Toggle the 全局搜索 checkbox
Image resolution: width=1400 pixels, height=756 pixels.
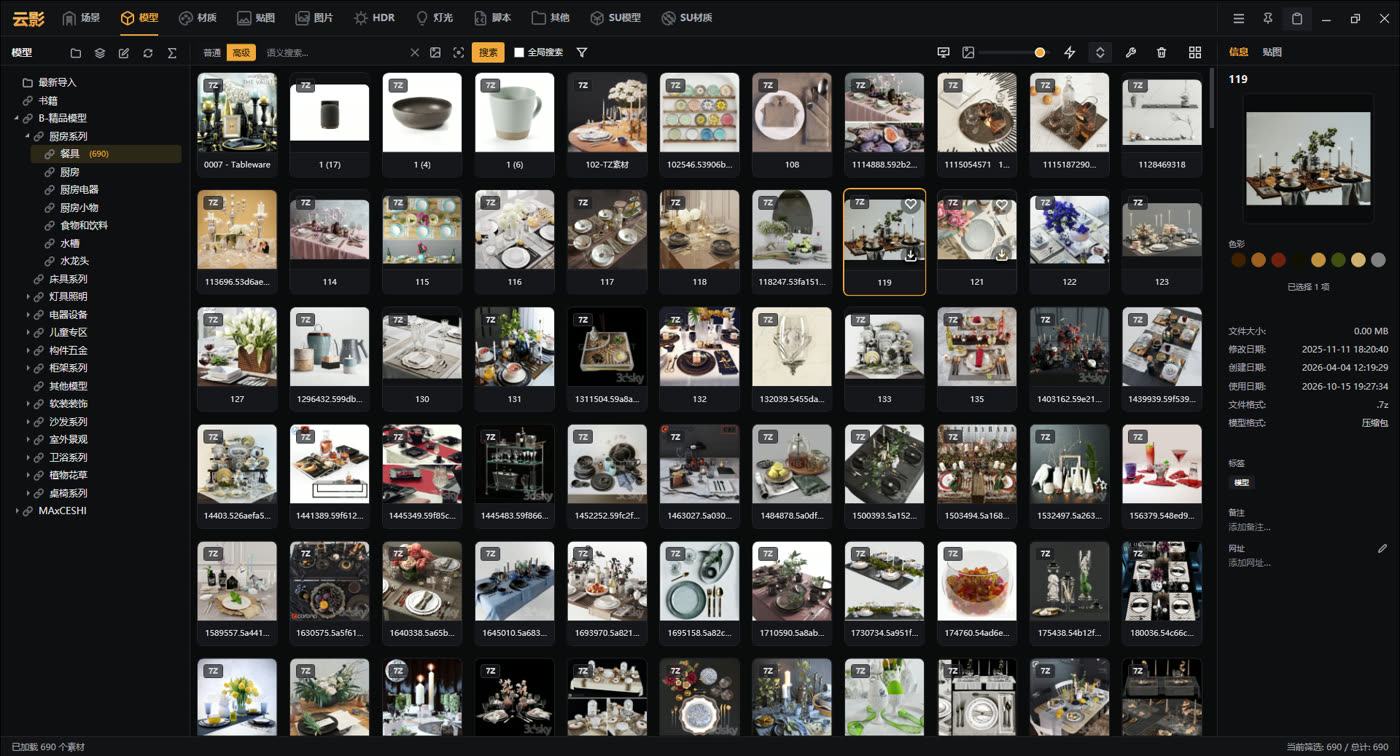pyautogui.click(x=519, y=53)
